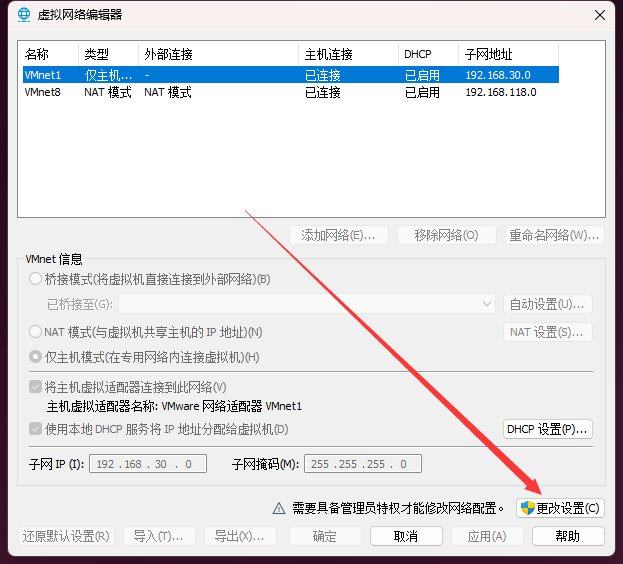Screen dimensions: 623x564
Task: Sort by 外部连接 column header
Action: pyautogui.click(x=219, y=54)
